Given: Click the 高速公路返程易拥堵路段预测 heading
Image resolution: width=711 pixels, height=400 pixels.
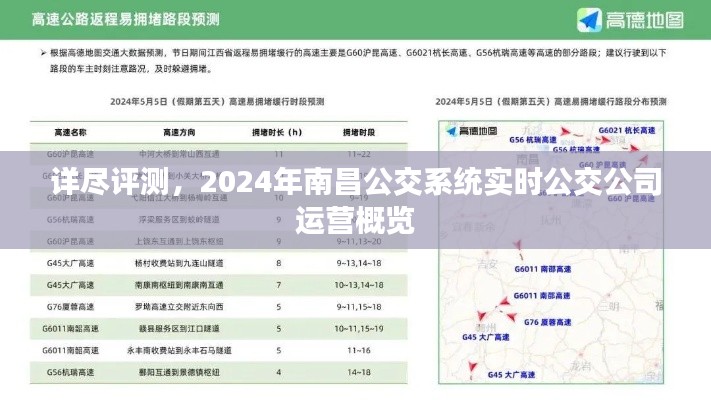Looking at the screenshot, I should click(126, 20).
